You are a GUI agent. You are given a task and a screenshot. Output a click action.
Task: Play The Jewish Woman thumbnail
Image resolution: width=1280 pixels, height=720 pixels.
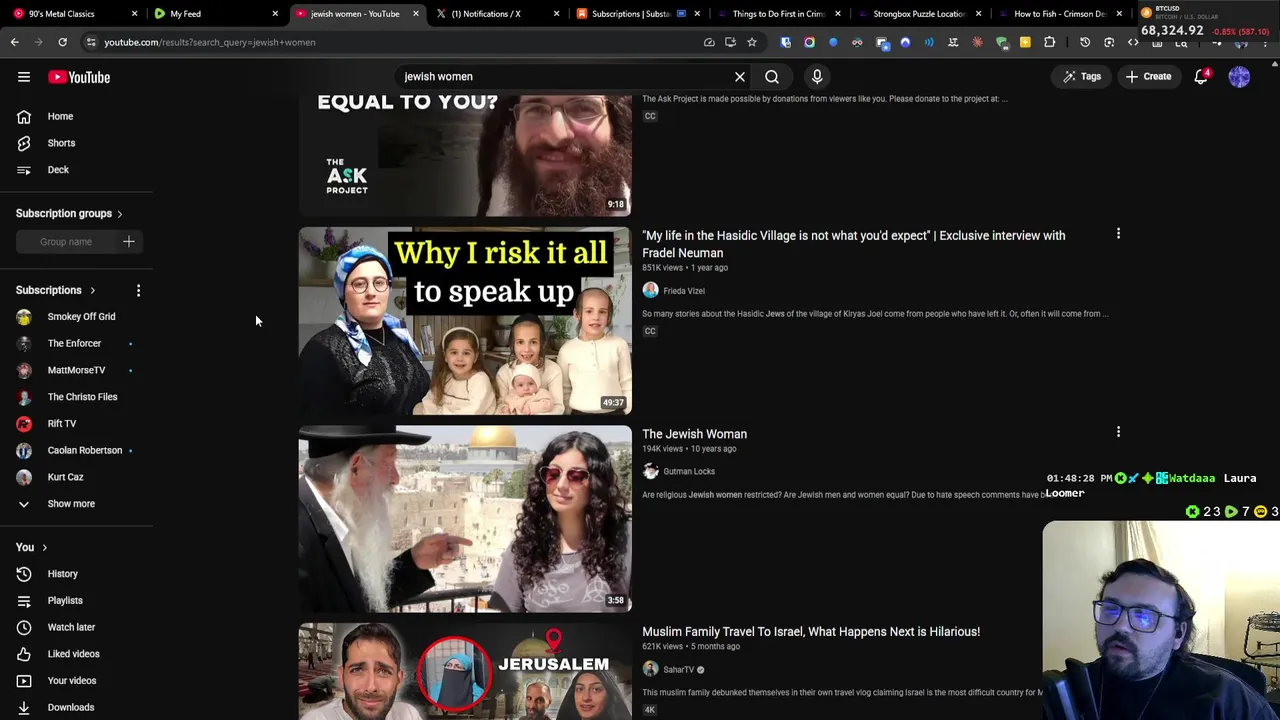coord(465,519)
